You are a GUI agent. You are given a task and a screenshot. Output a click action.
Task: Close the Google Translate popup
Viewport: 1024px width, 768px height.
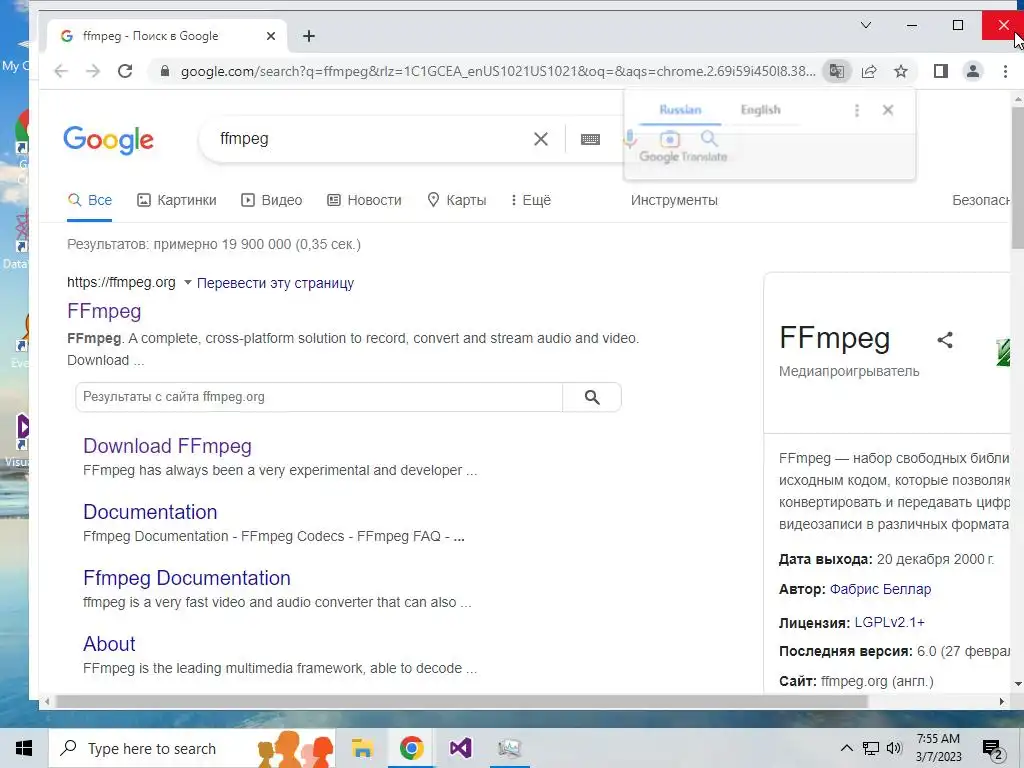[x=888, y=110]
